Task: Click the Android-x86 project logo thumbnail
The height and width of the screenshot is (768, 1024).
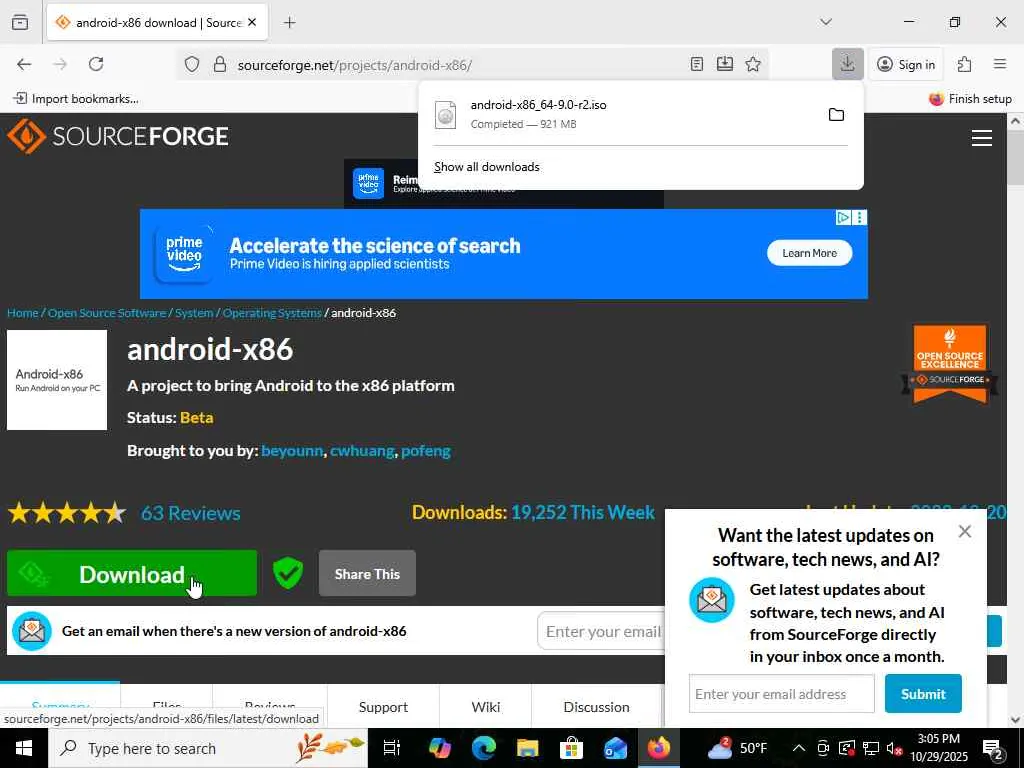Action: pos(57,380)
